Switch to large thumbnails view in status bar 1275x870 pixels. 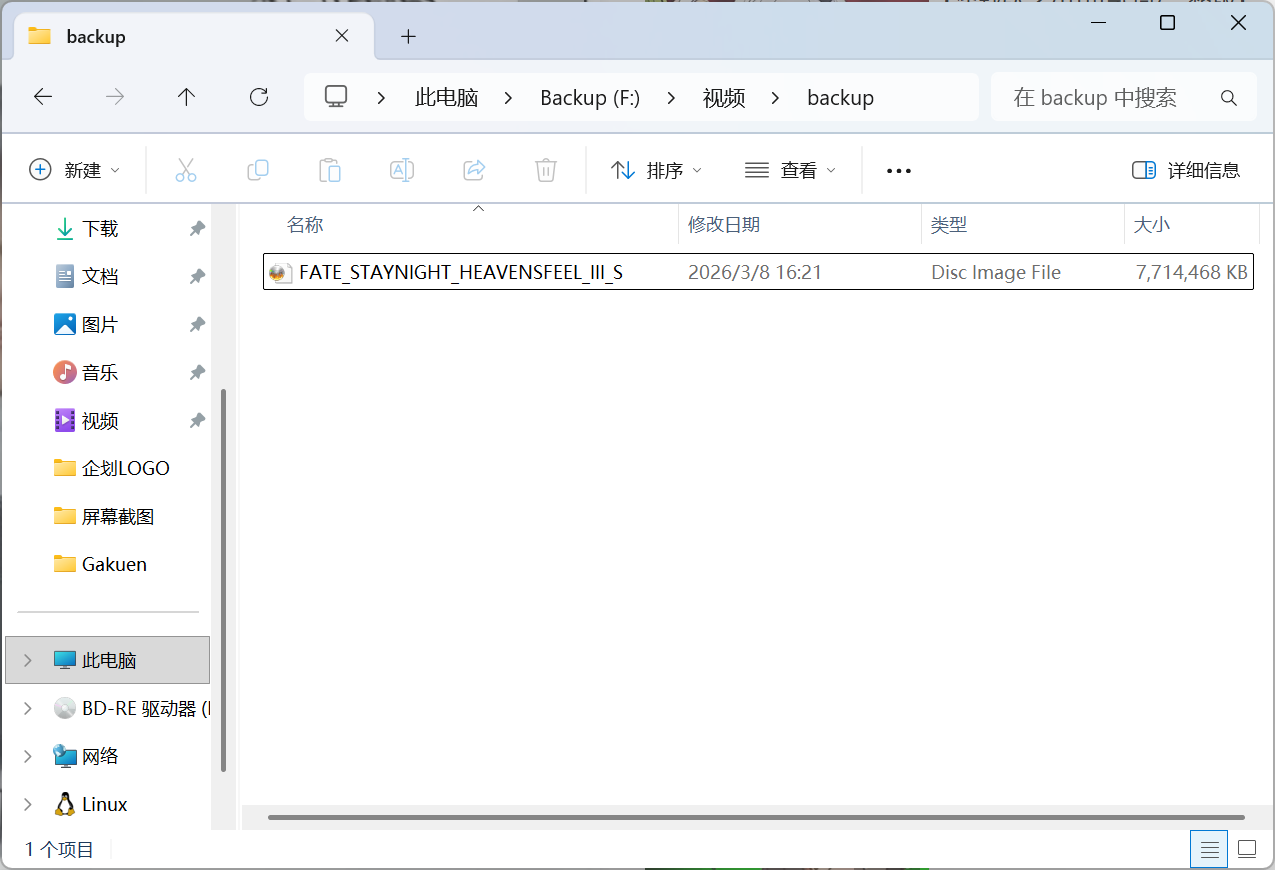1247,849
